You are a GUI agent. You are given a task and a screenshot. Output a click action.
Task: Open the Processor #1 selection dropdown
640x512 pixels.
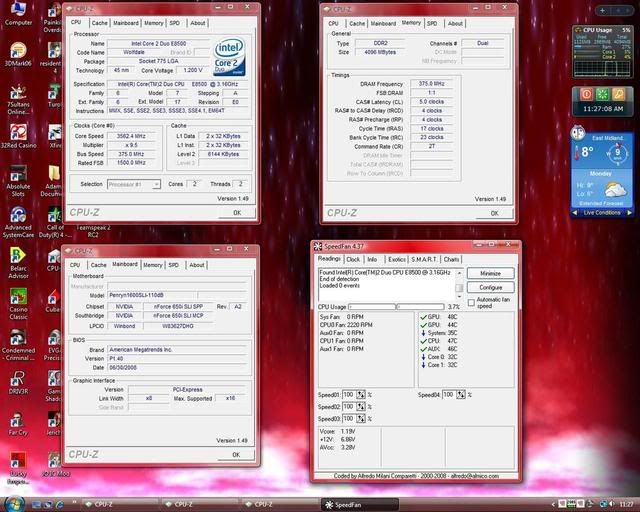click(x=156, y=185)
